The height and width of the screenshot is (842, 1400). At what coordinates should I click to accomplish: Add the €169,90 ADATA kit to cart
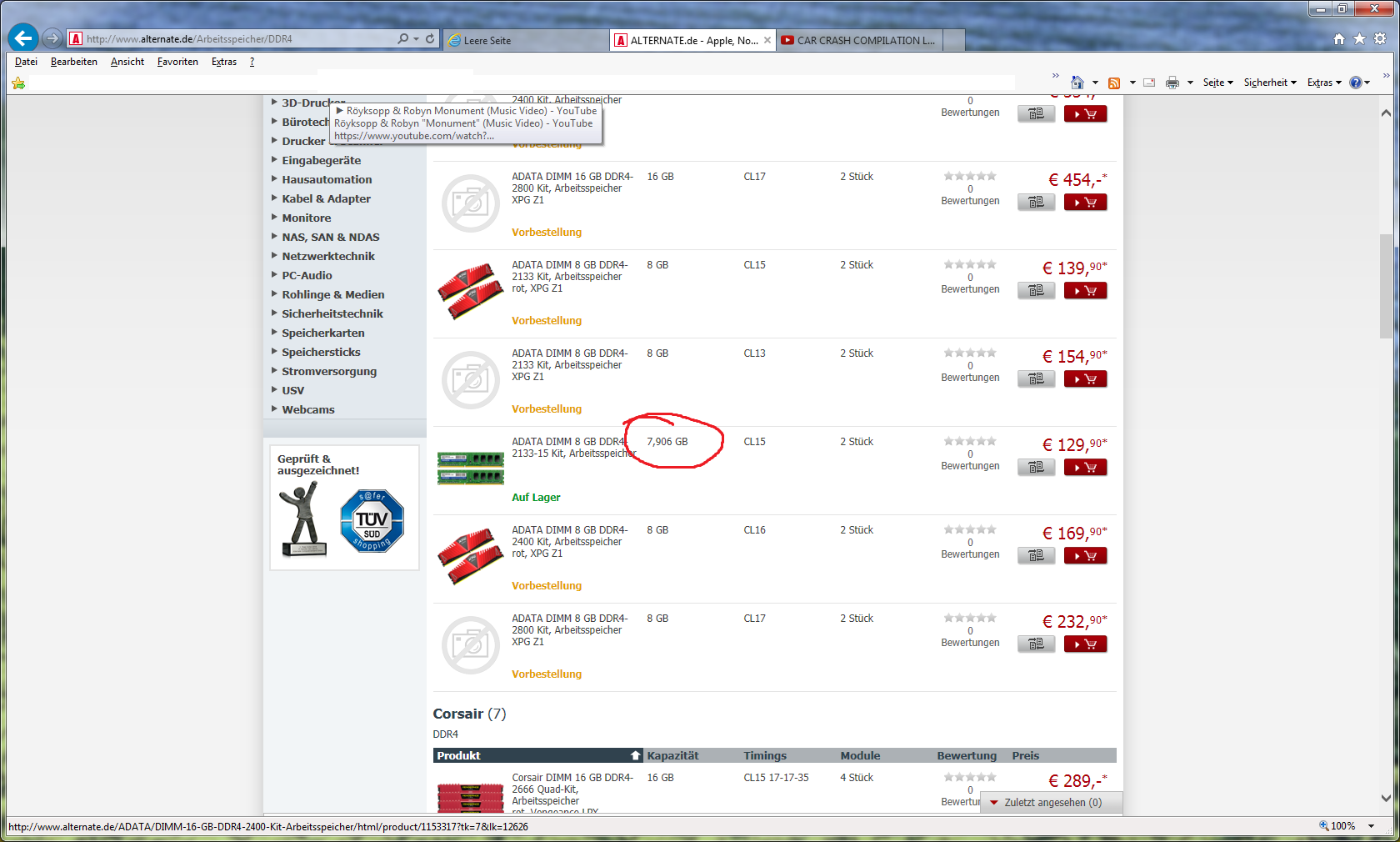tap(1085, 556)
